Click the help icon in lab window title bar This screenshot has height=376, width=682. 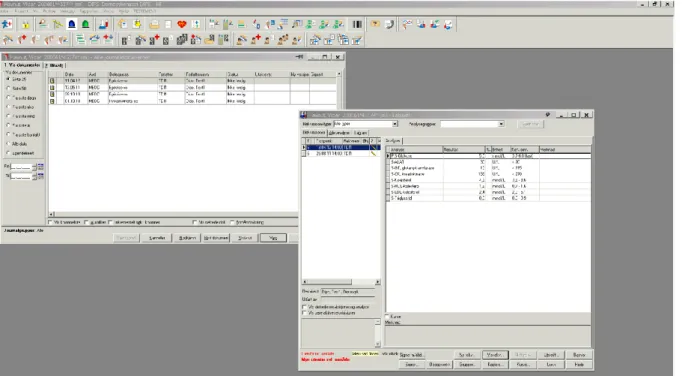548,115
